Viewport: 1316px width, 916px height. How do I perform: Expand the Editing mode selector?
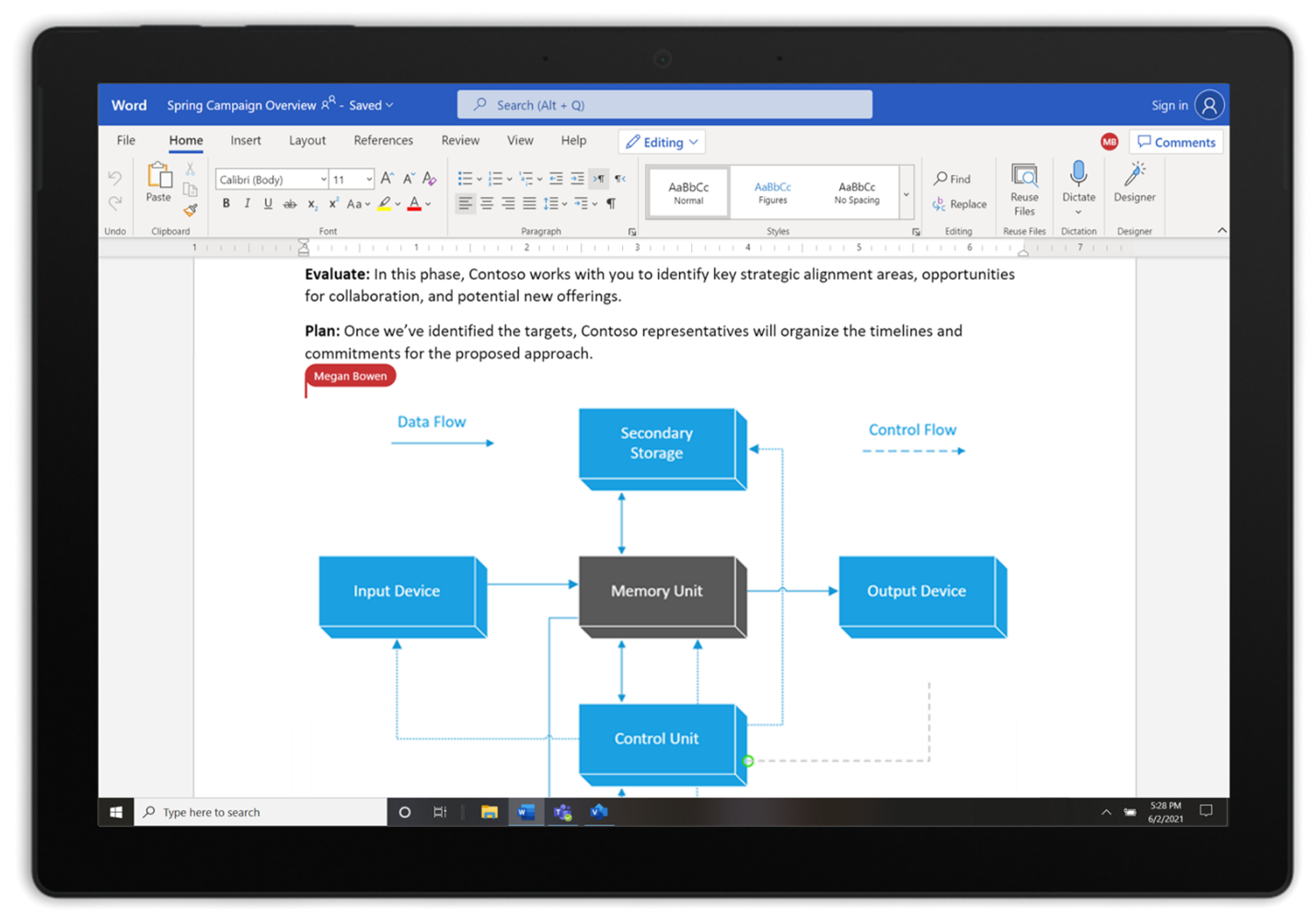pyautogui.click(x=661, y=141)
